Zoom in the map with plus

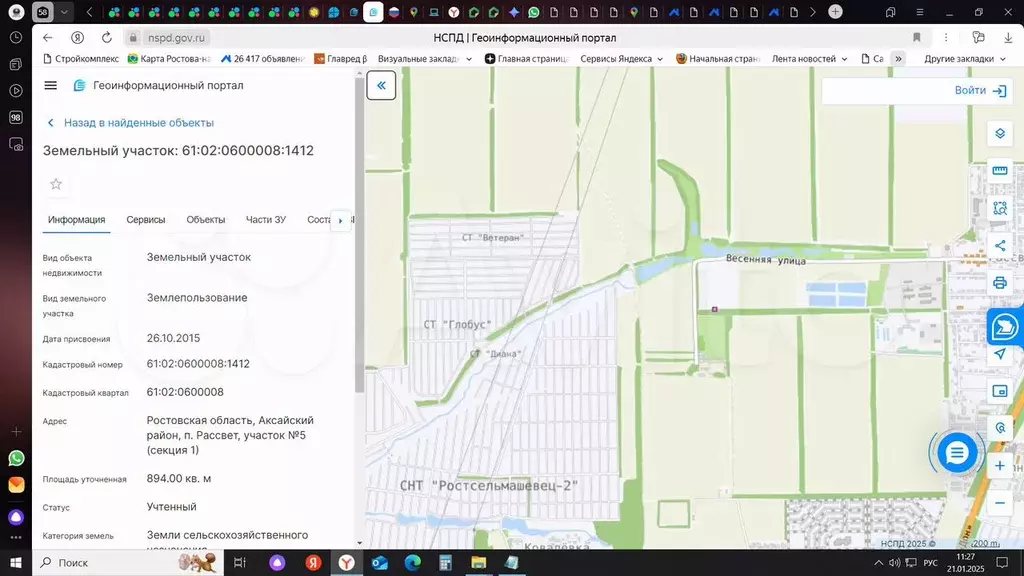(1000, 466)
